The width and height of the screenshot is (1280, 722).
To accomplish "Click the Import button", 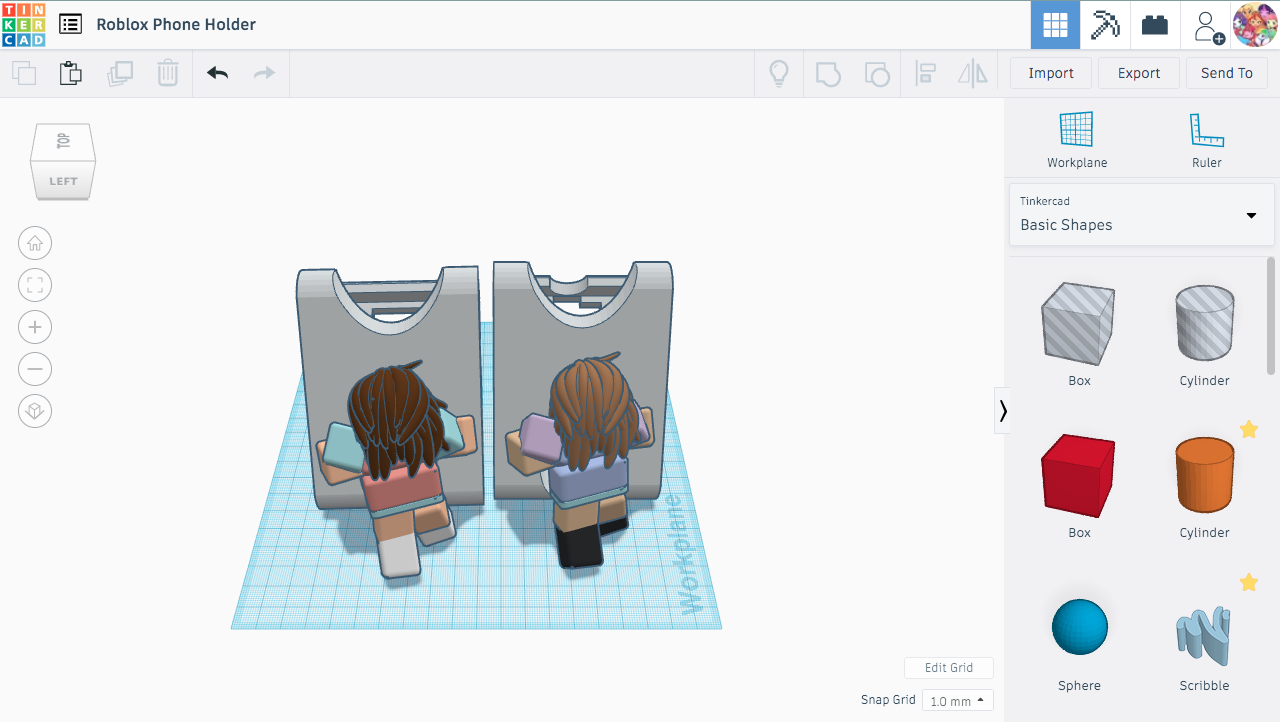I will coord(1051,73).
